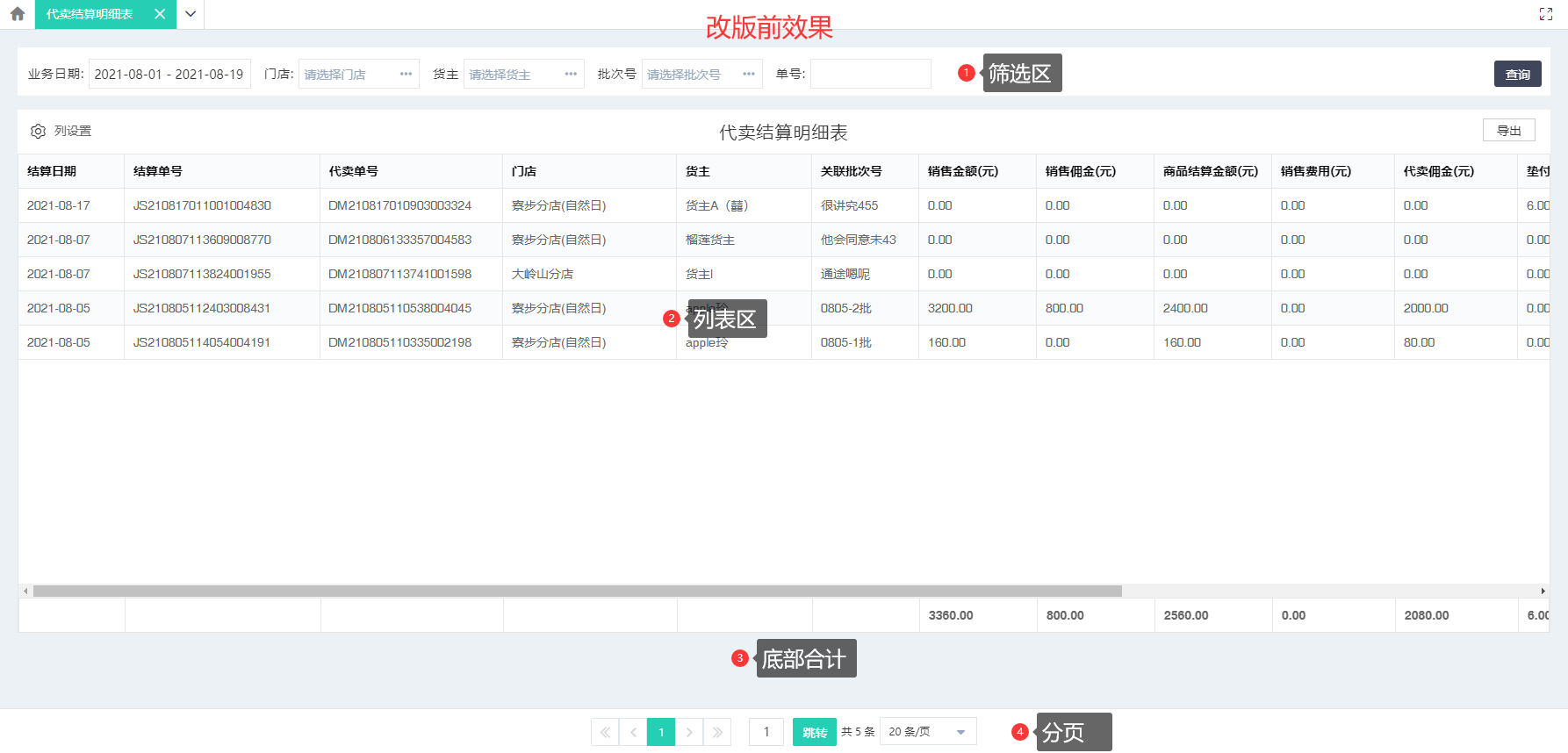Go to previous page arrow
Image resolution: width=1568 pixels, height=753 pixels.
[633, 732]
